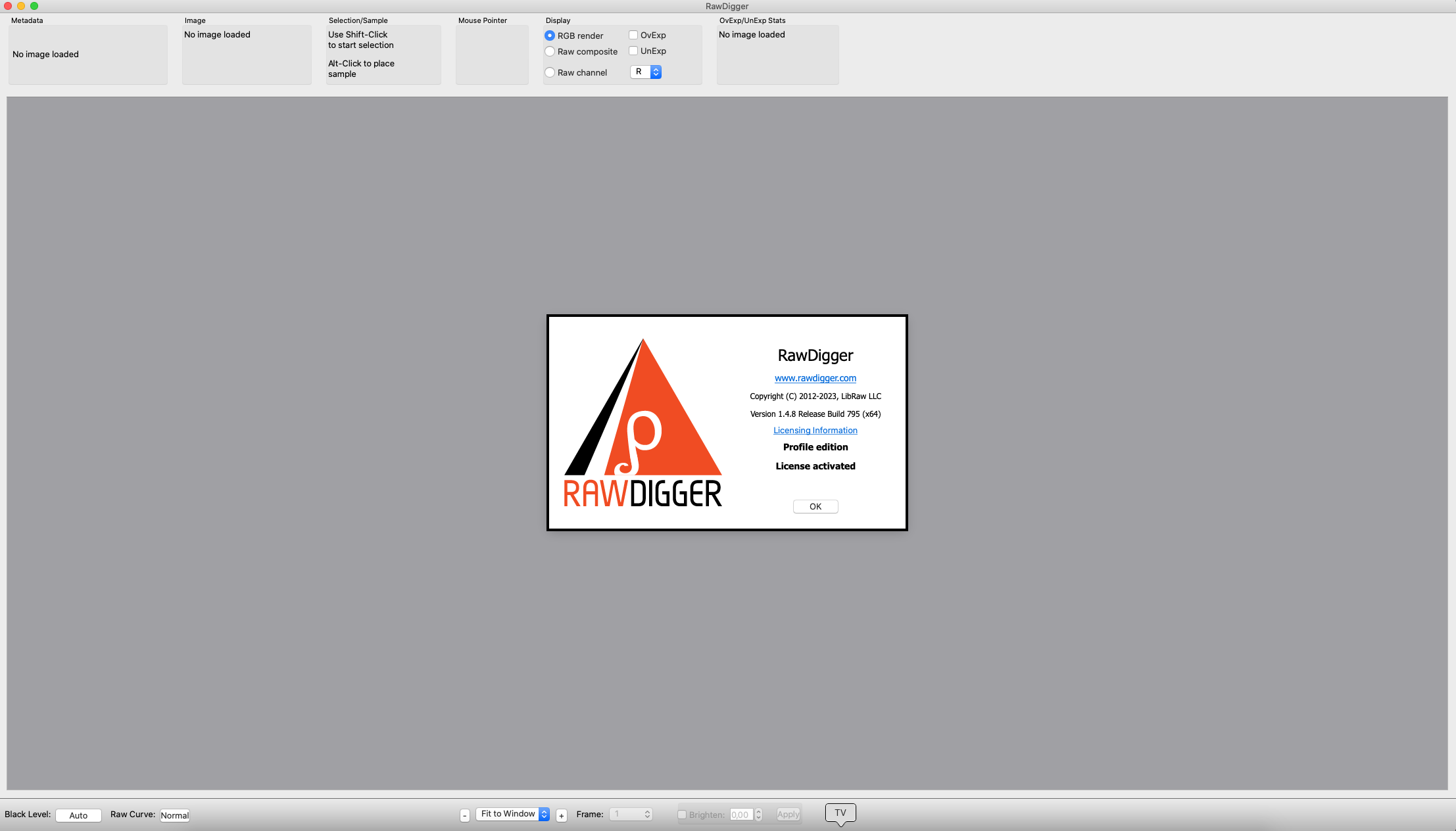Select the Raw composite display mode
This screenshot has height=831, width=1456.
(550, 51)
